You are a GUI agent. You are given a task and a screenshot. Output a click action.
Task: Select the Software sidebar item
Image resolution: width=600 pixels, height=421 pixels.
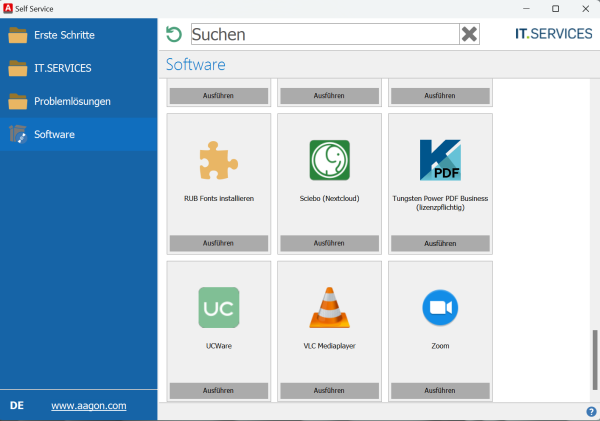pyautogui.click(x=54, y=134)
